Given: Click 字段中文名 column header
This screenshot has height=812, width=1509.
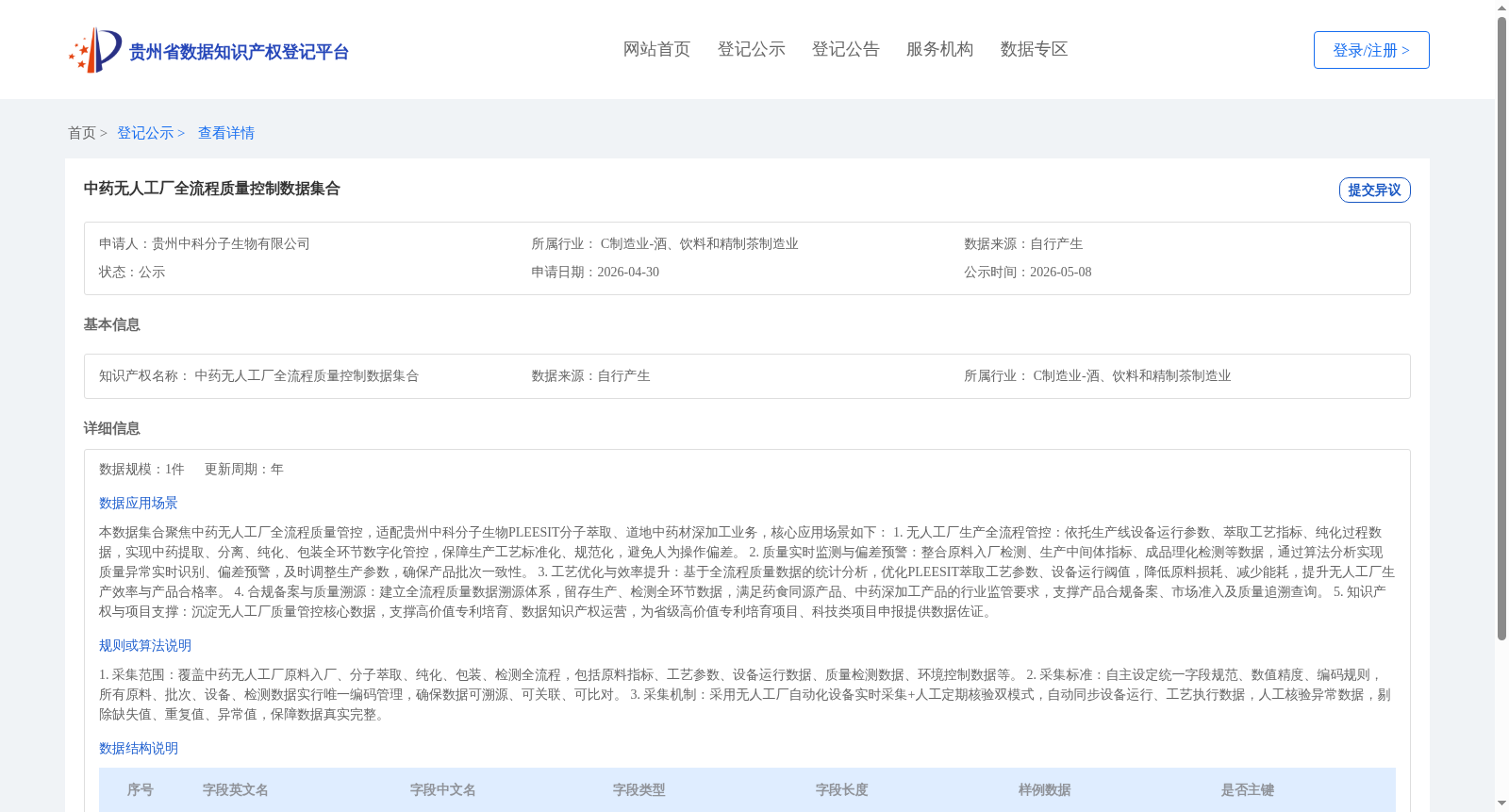Looking at the screenshot, I should point(443,790).
